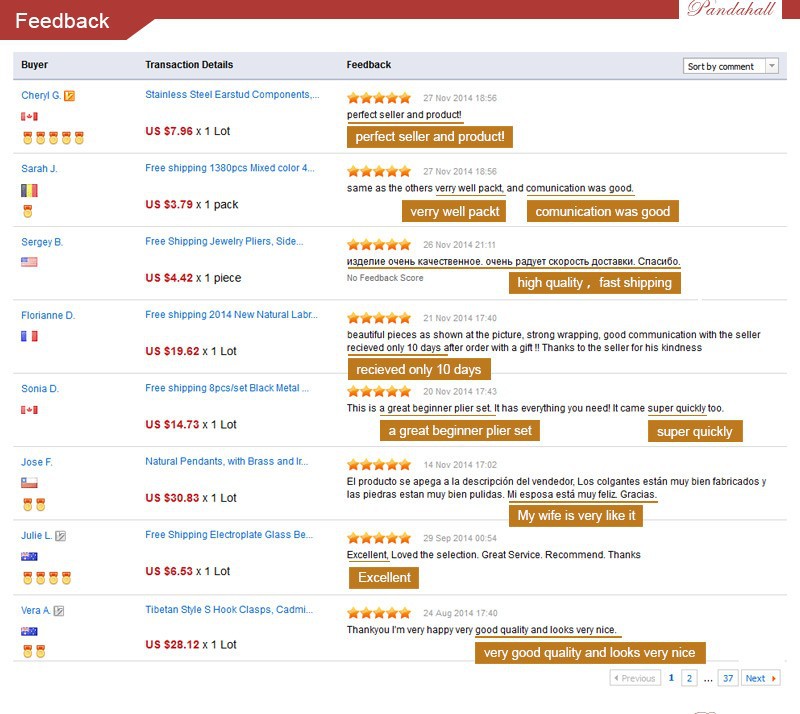The height and width of the screenshot is (714, 800).
Task: Open the Sort by comment dropdown
Action: coord(730,66)
